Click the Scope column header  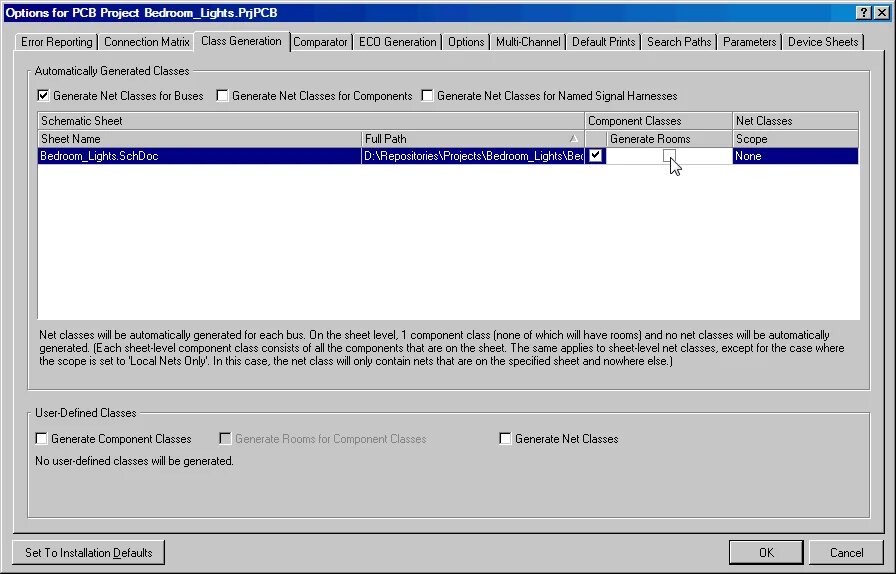(795, 139)
